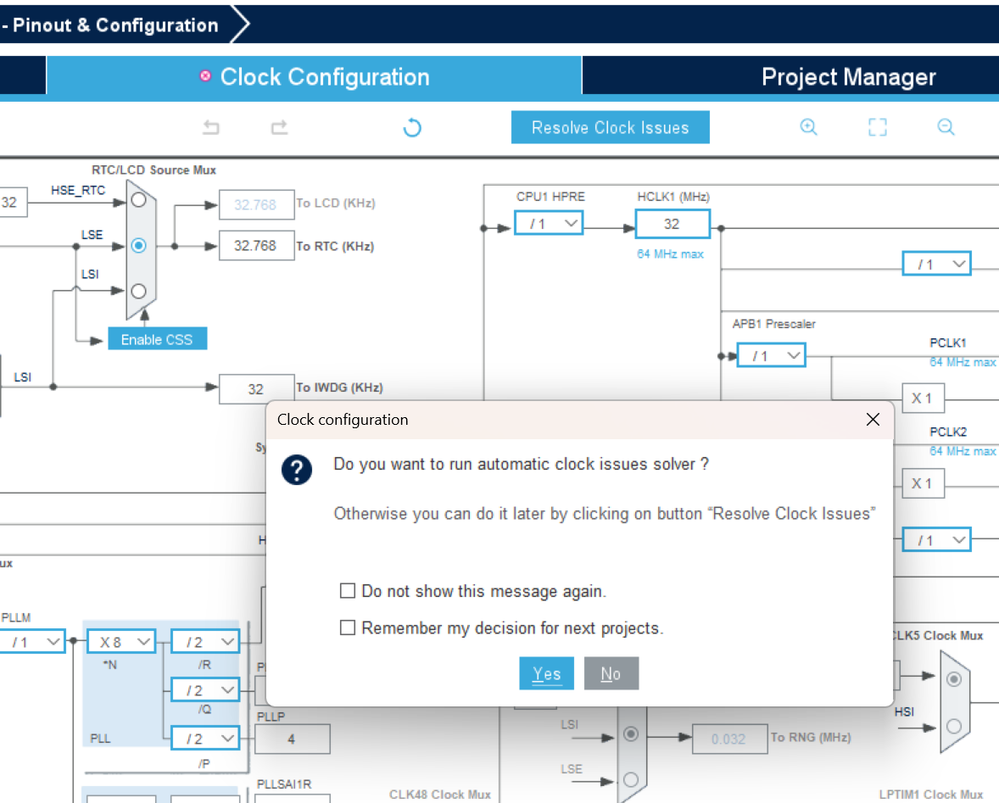Zoom in on the clock diagram
Screen dimensions: 999x803
tap(809, 127)
